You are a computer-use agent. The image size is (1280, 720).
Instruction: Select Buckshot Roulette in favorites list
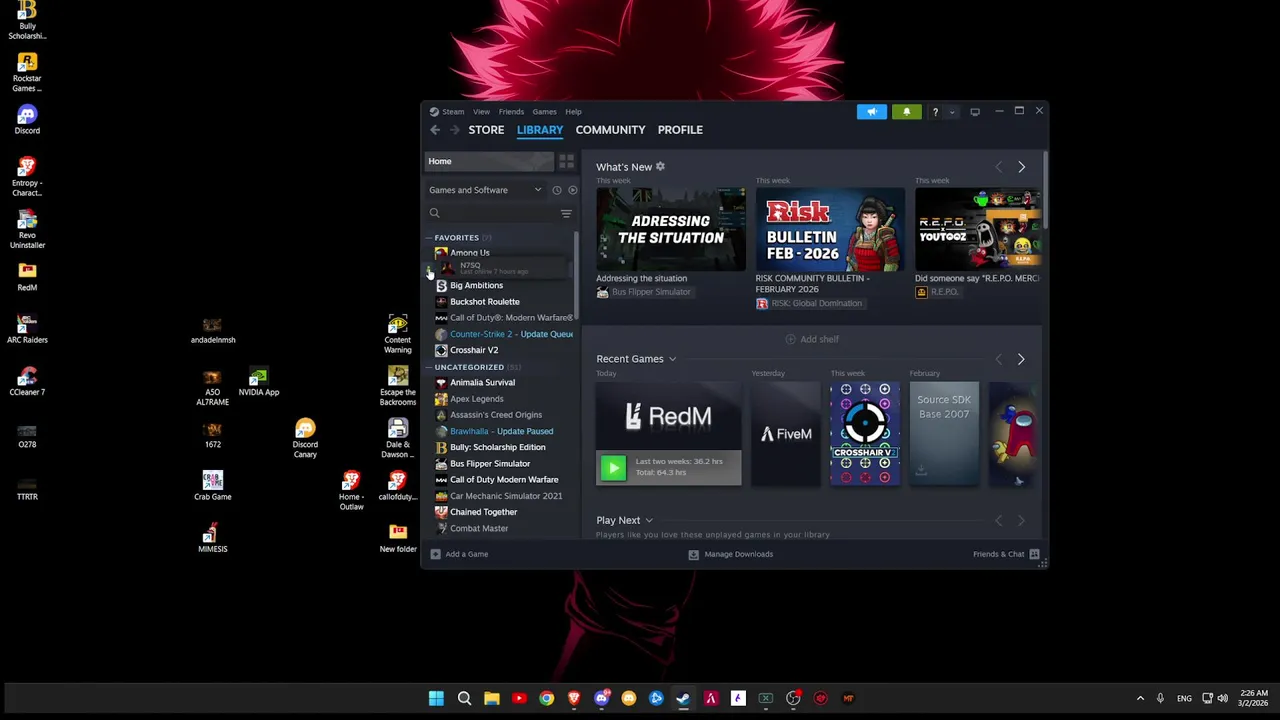click(484, 302)
